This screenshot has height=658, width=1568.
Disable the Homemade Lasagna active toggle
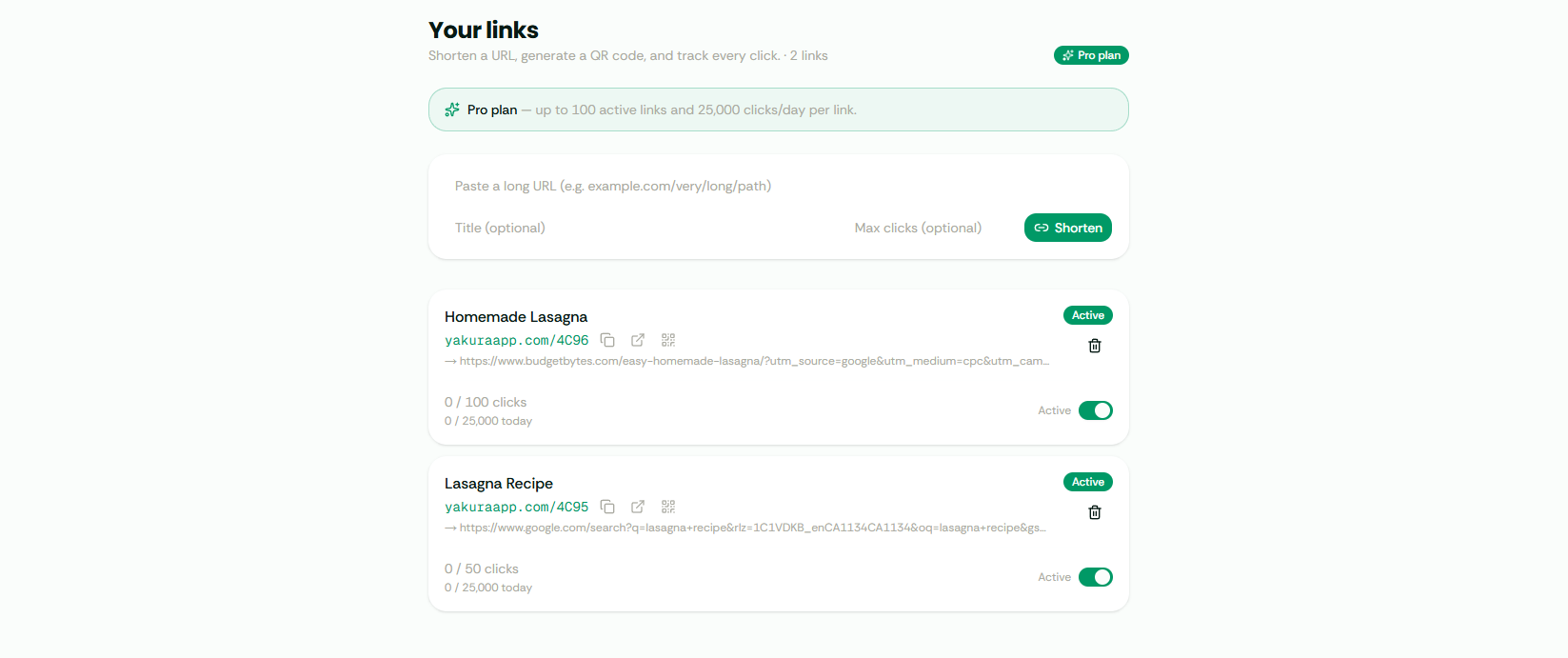click(1096, 410)
